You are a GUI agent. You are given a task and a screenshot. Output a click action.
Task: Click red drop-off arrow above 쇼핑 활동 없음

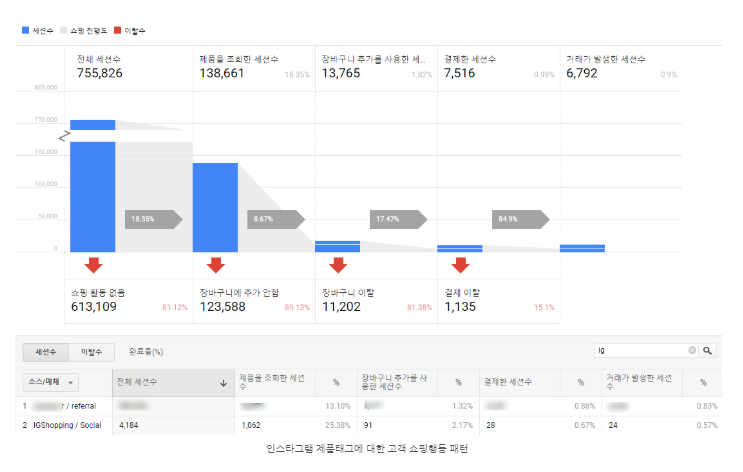93,265
